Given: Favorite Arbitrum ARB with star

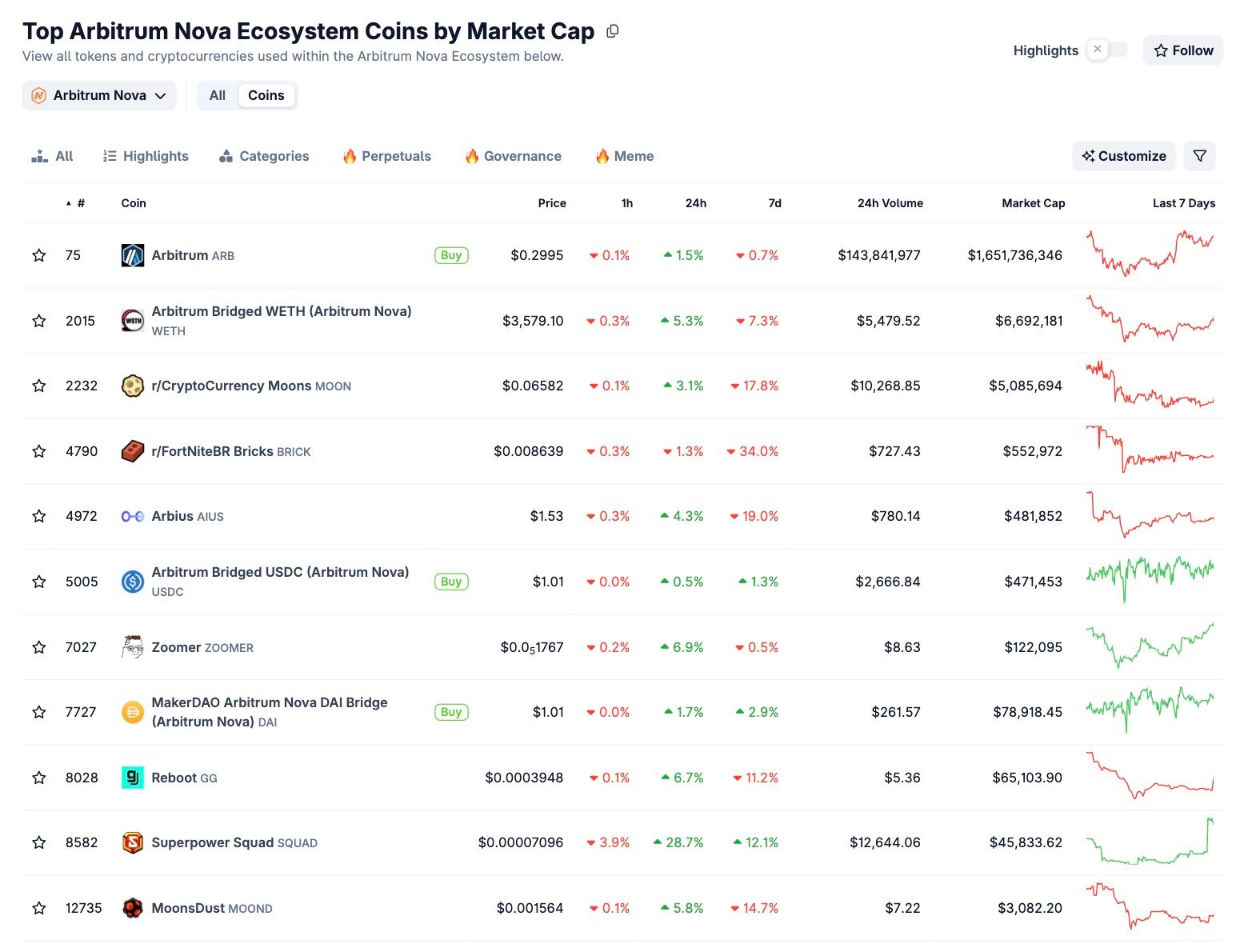Looking at the screenshot, I should pyautogui.click(x=39, y=255).
